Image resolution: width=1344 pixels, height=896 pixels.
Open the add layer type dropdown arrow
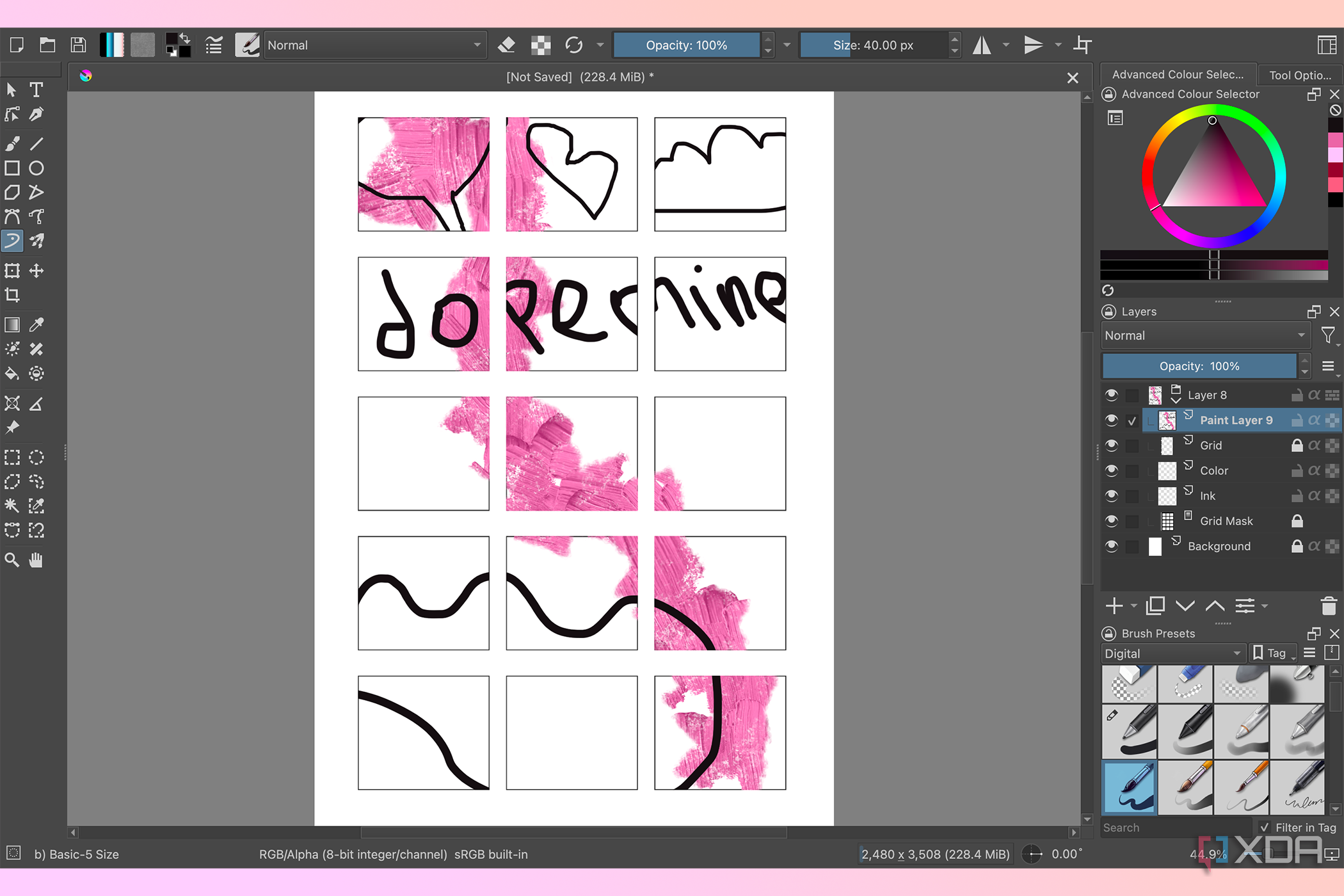[1134, 605]
